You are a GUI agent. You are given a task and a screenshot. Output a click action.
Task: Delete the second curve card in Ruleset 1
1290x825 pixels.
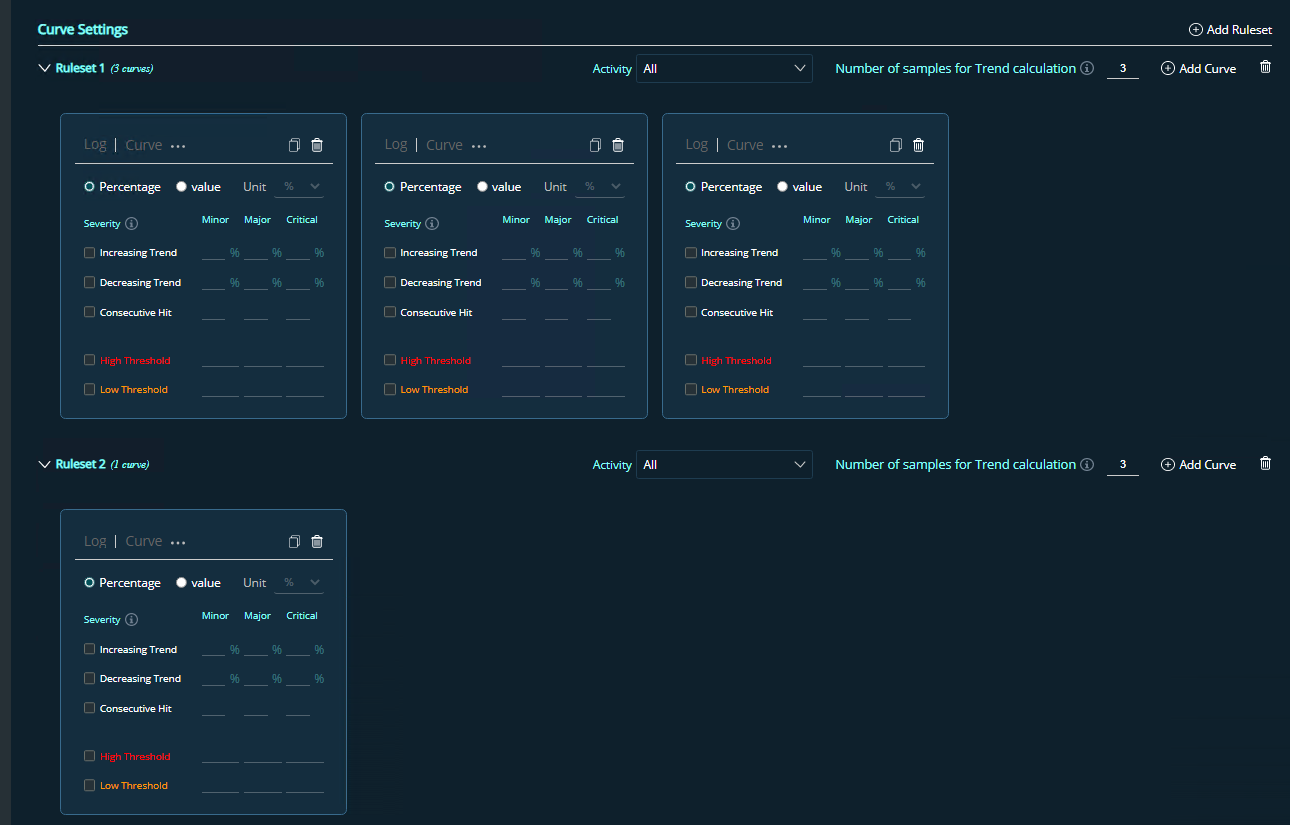click(618, 145)
